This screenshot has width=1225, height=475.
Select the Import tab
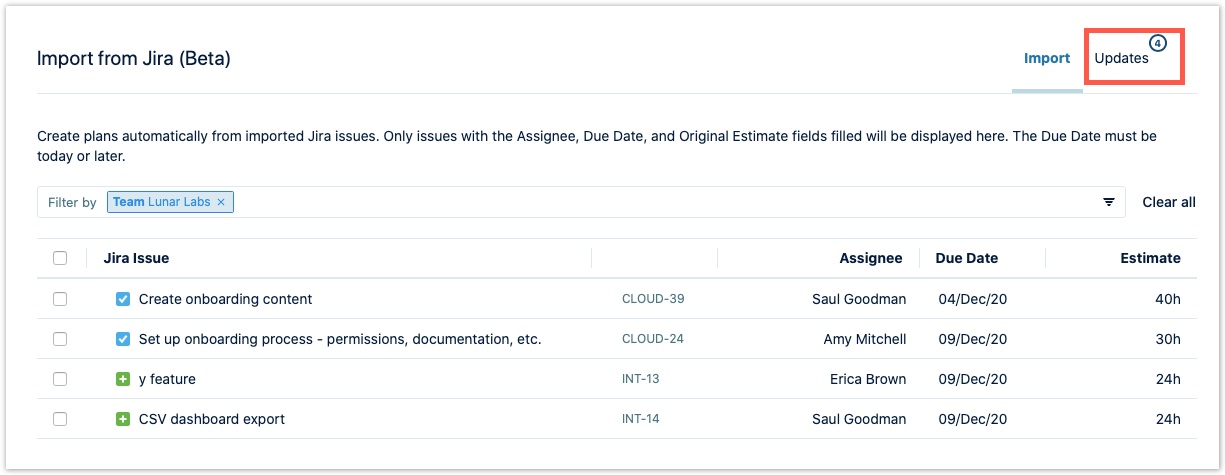tap(1047, 58)
